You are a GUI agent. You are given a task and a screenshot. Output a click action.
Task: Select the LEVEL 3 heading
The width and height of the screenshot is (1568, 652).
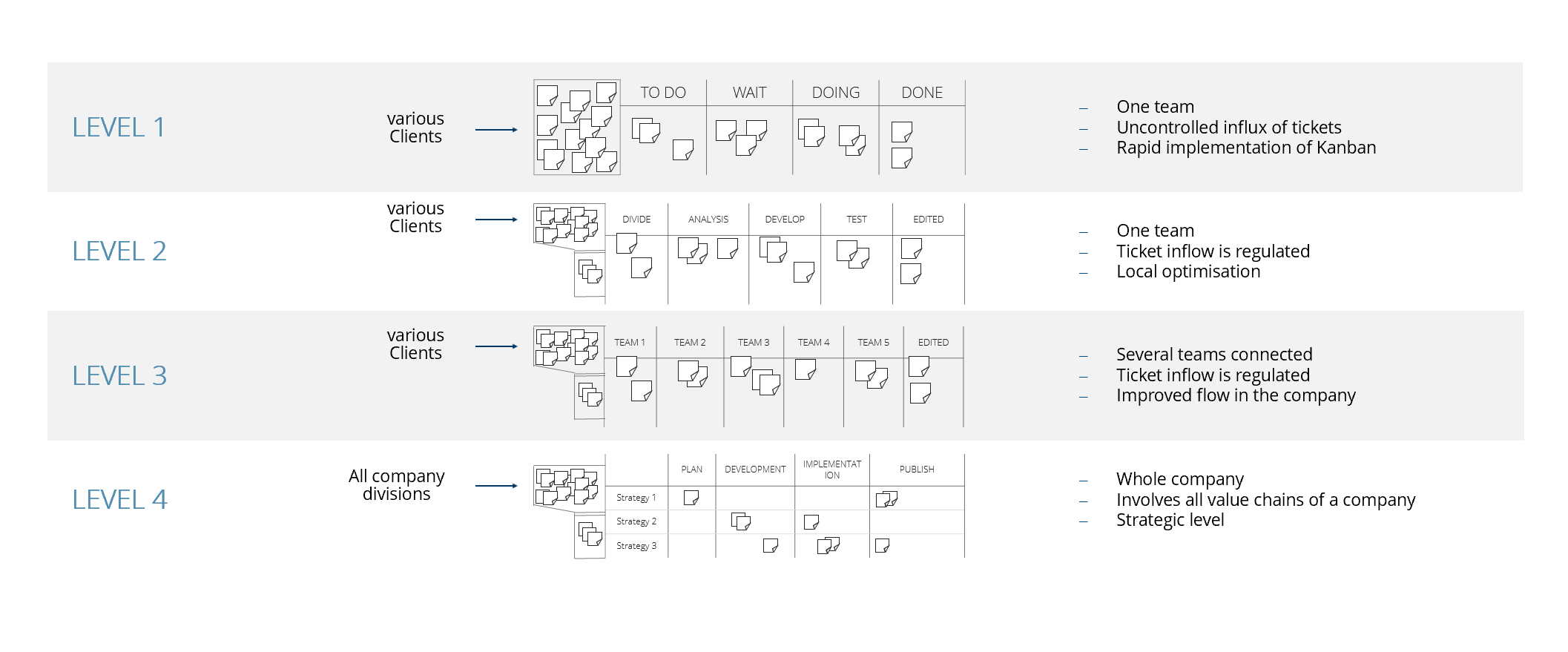click(x=119, y=376)
